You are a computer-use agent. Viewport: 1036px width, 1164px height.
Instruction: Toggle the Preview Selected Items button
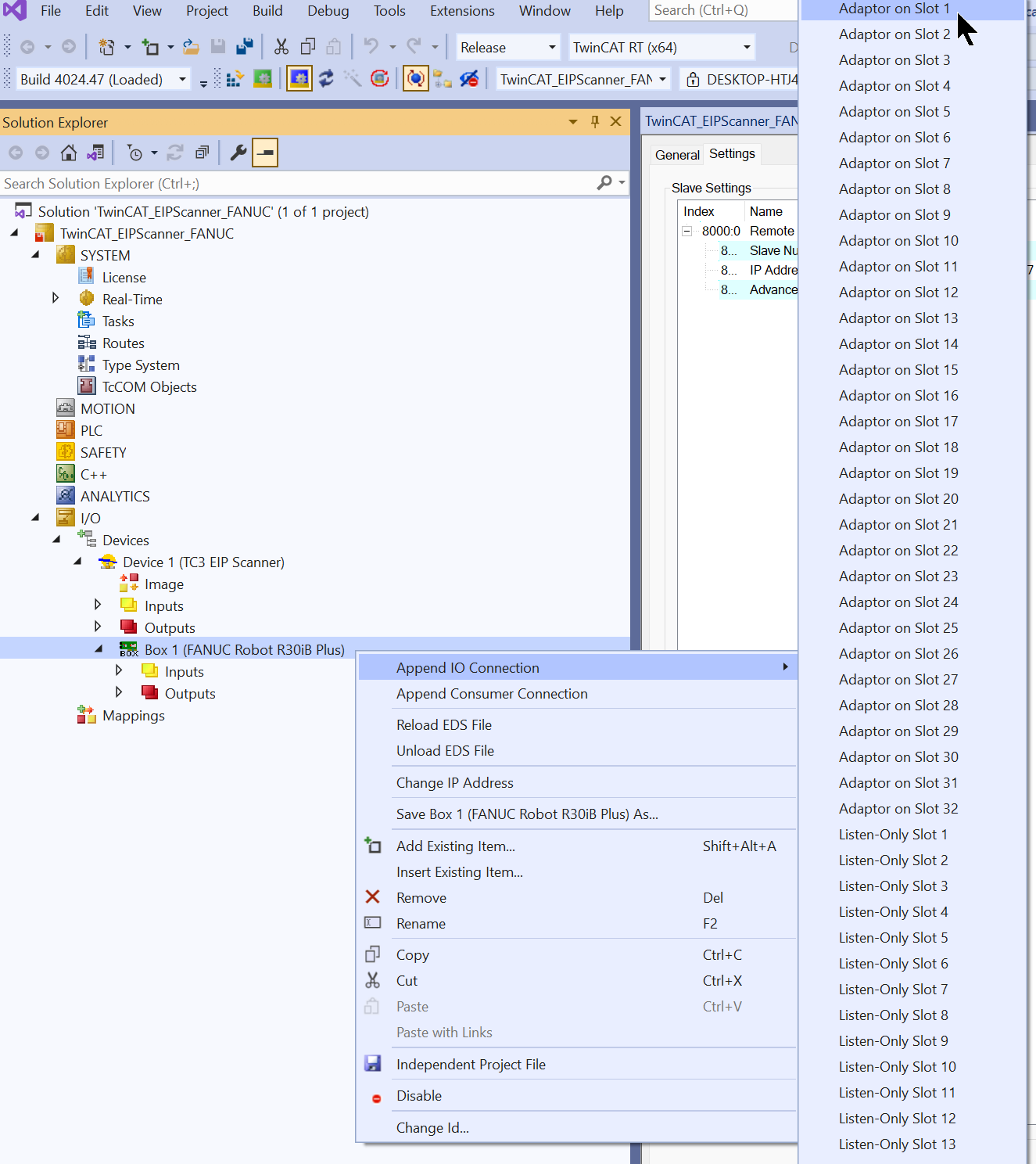pyautogui.click(x=265, y=153)
